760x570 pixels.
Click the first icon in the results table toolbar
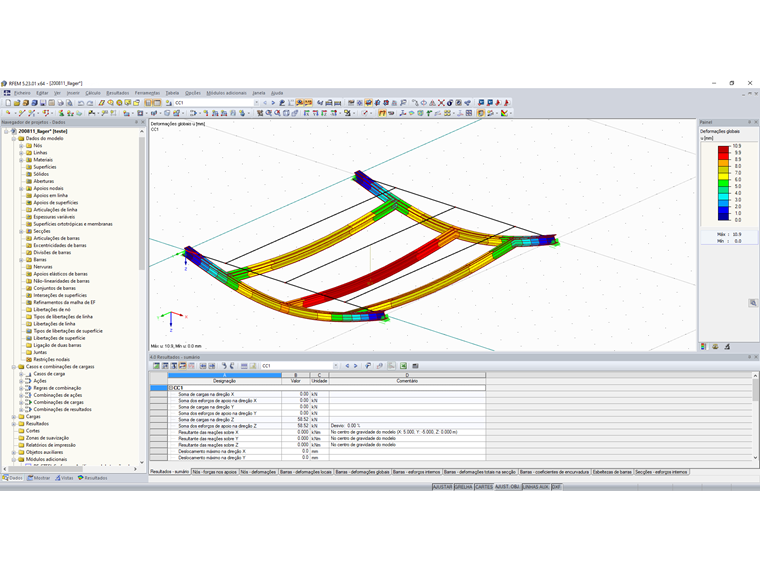point(156,366)
